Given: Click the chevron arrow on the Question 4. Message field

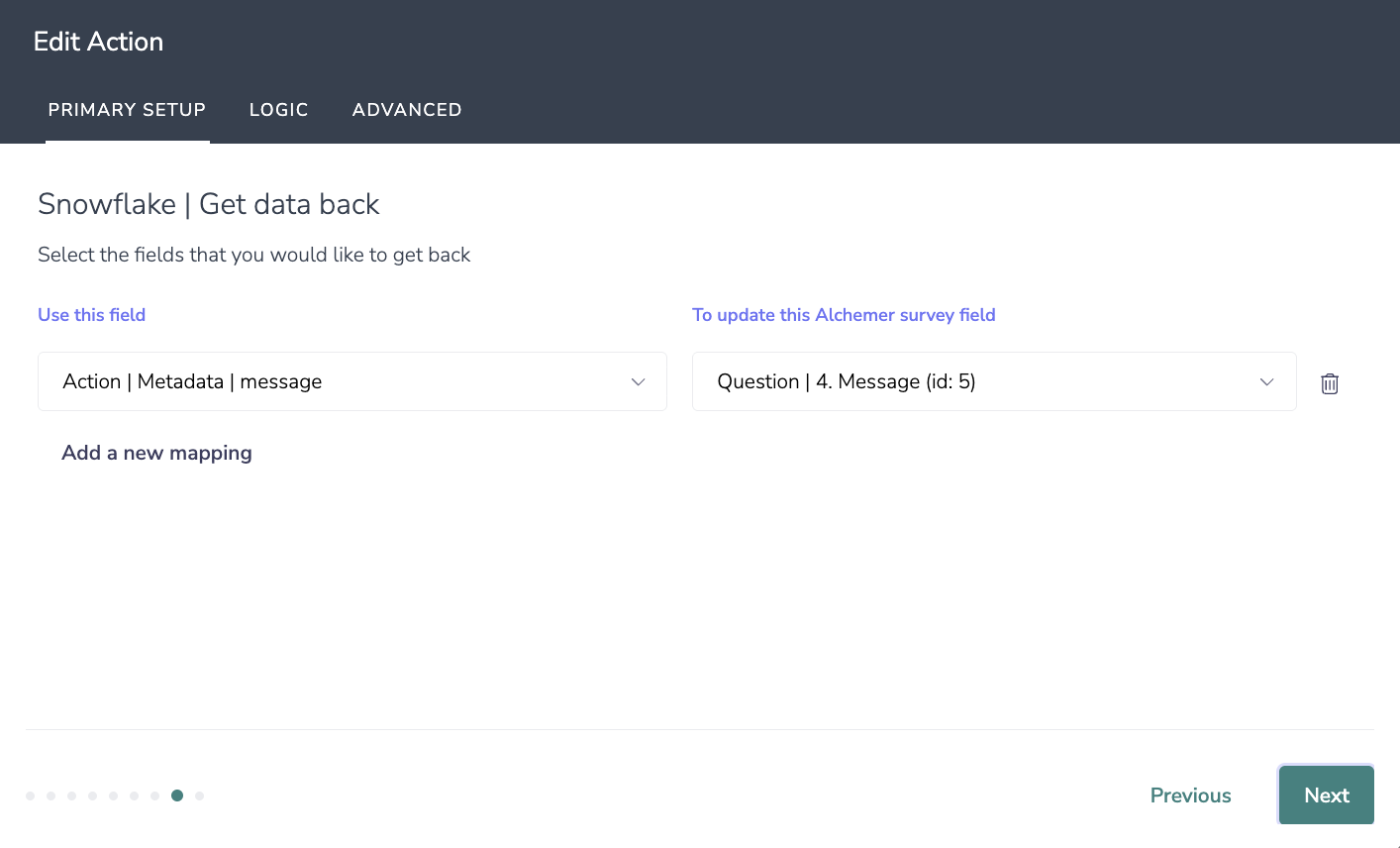Looking at the screenshot, I should point(1266,382).
